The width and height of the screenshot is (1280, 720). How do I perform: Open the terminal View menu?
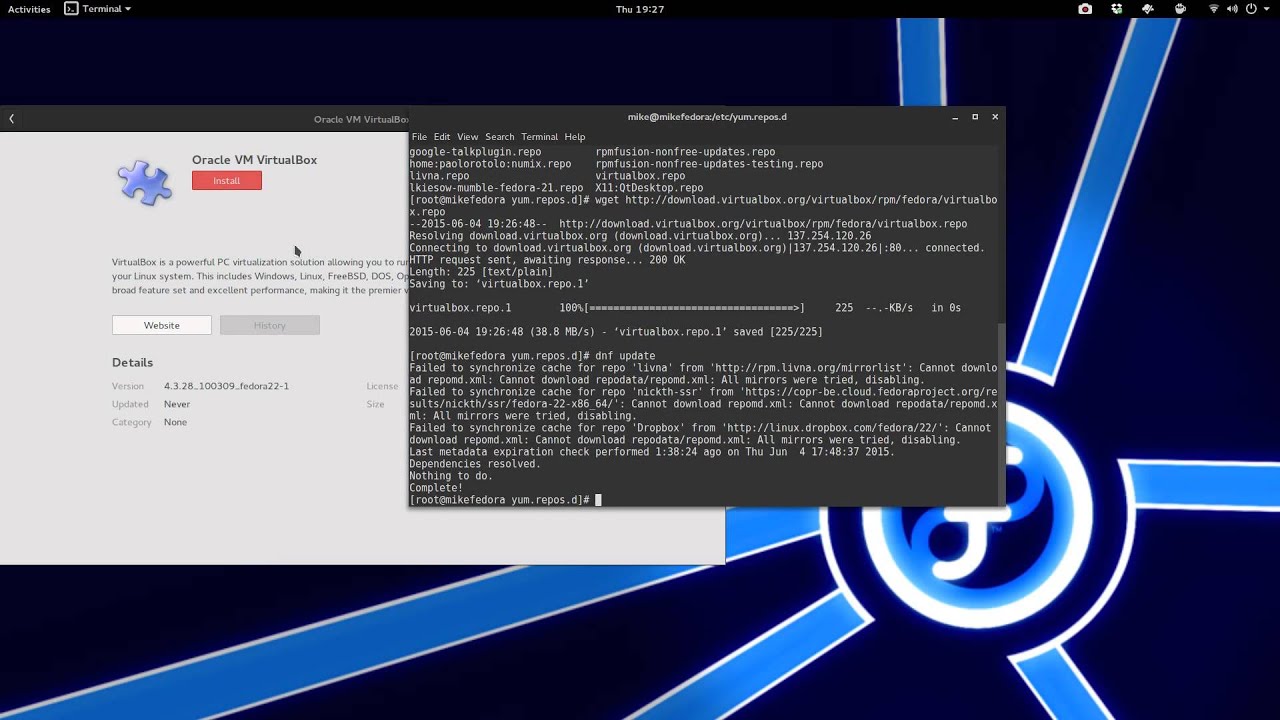point(467,137)
